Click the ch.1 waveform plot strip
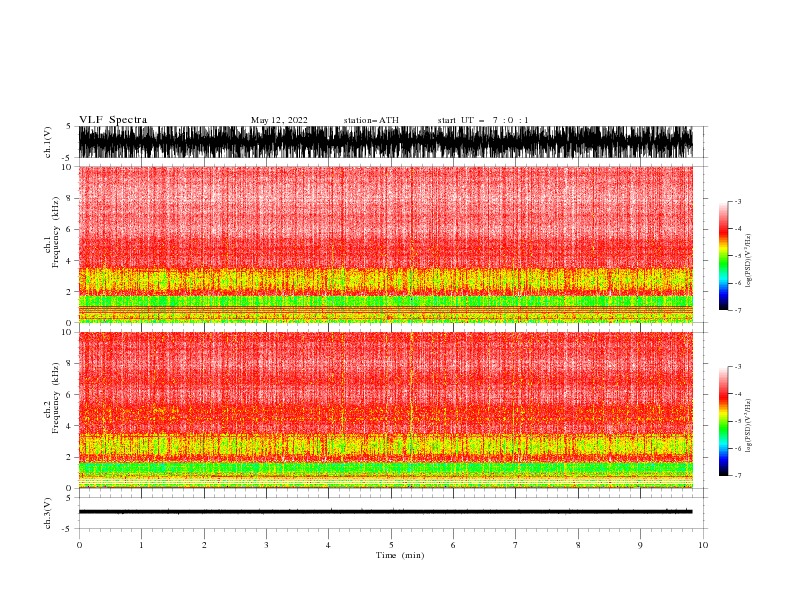 [385, 142]
